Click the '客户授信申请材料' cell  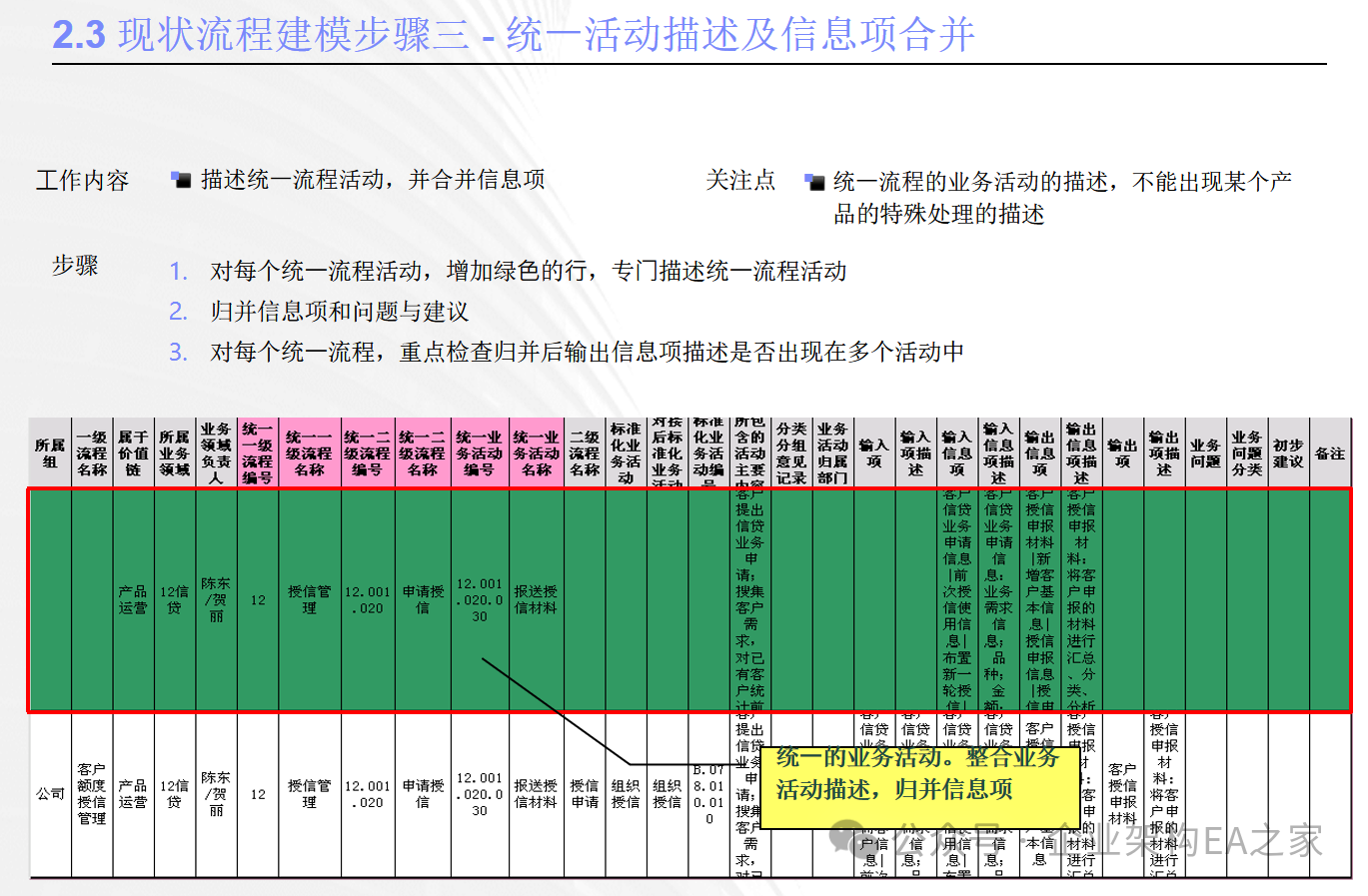[x=1122, y=794]
